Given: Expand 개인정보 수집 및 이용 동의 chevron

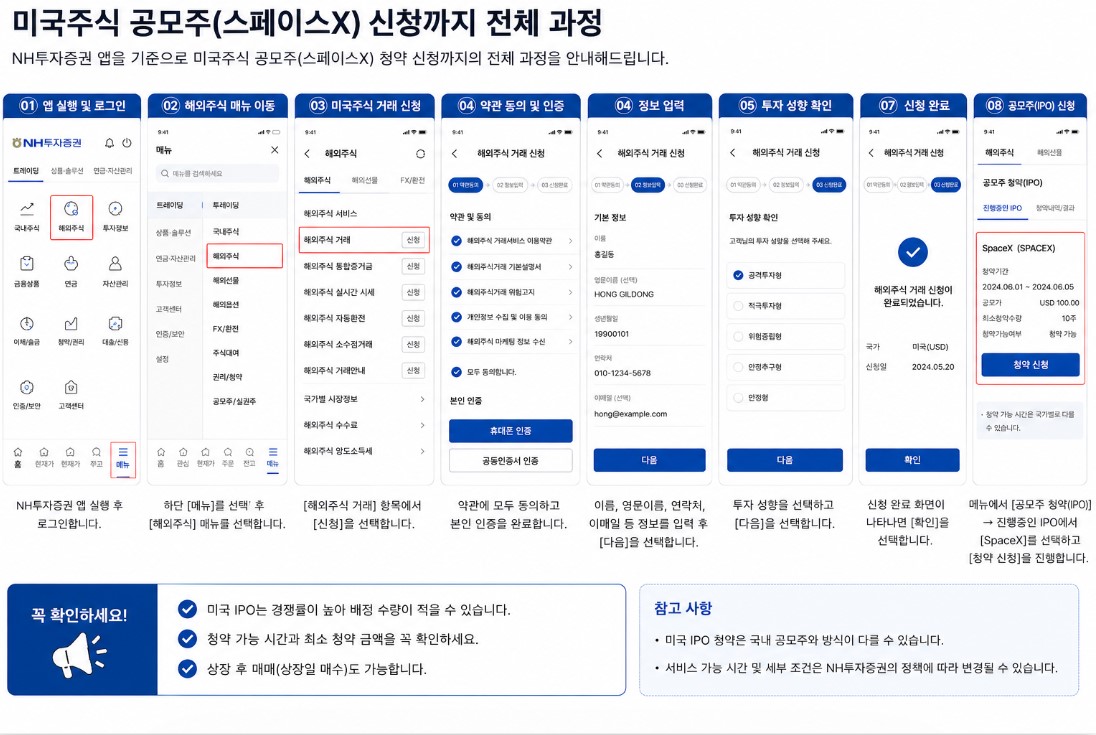Looking at the screenshot, I should (x=570, y=317).
